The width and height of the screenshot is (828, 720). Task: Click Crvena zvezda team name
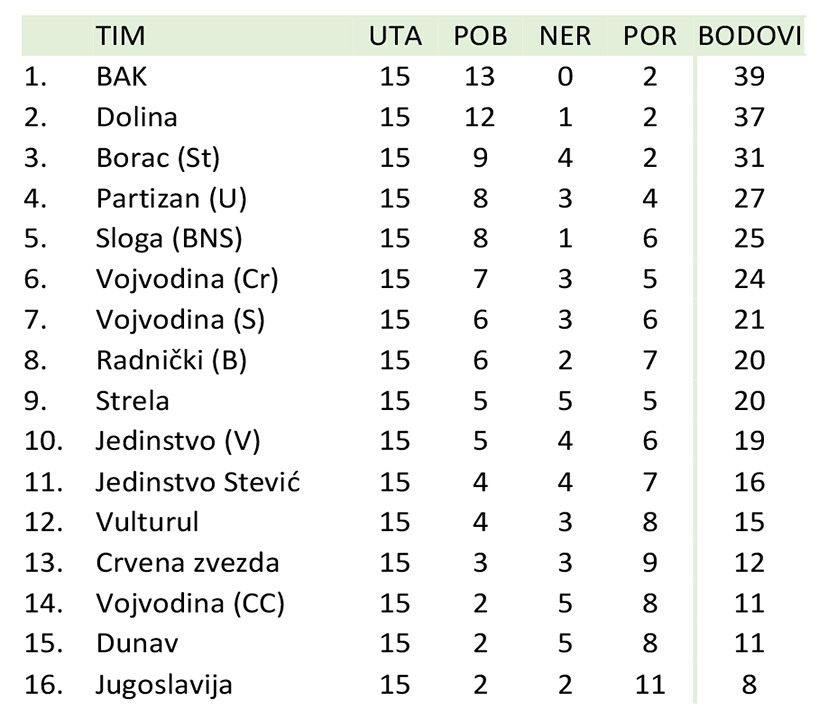[187, 563]
